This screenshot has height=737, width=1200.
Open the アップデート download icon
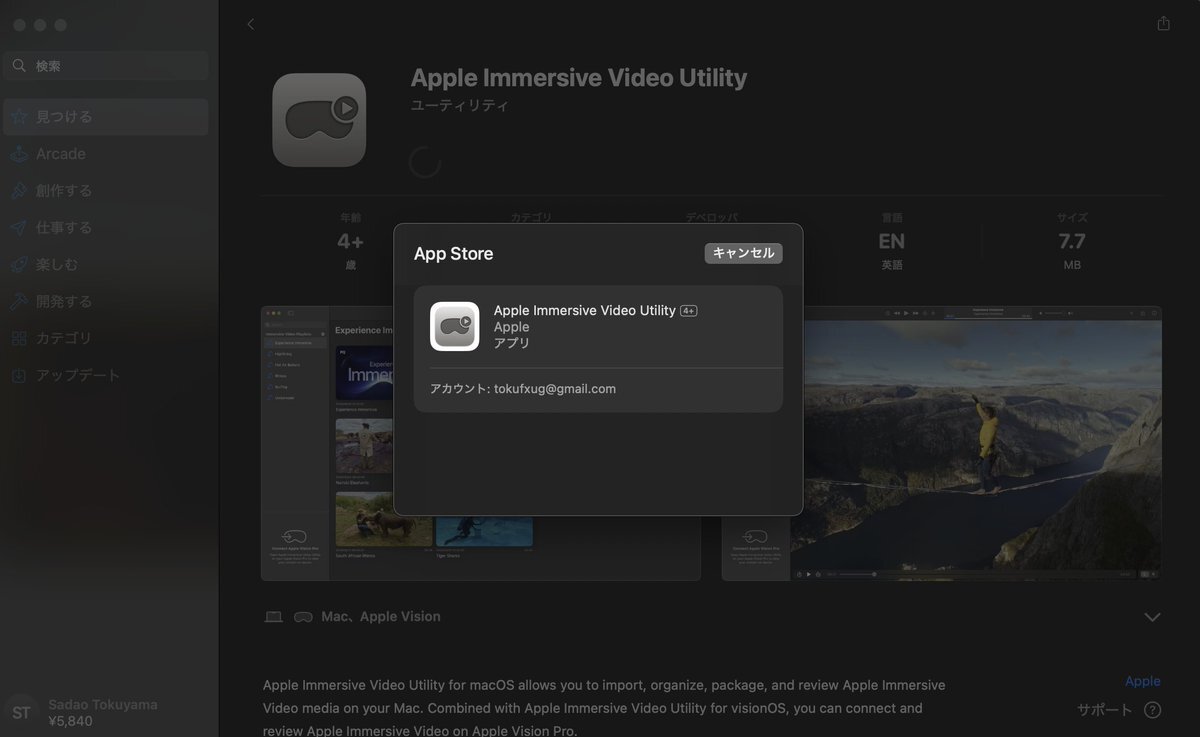click(x=19, y=376)
